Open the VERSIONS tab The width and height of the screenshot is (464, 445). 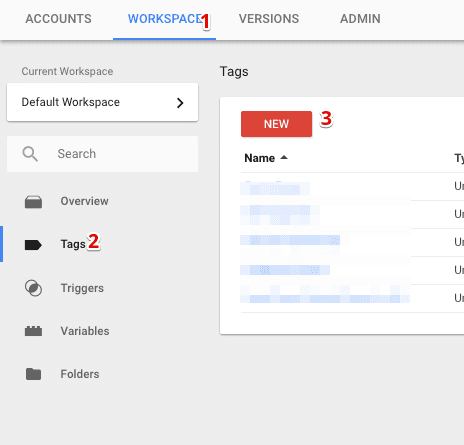coord(269,19)
